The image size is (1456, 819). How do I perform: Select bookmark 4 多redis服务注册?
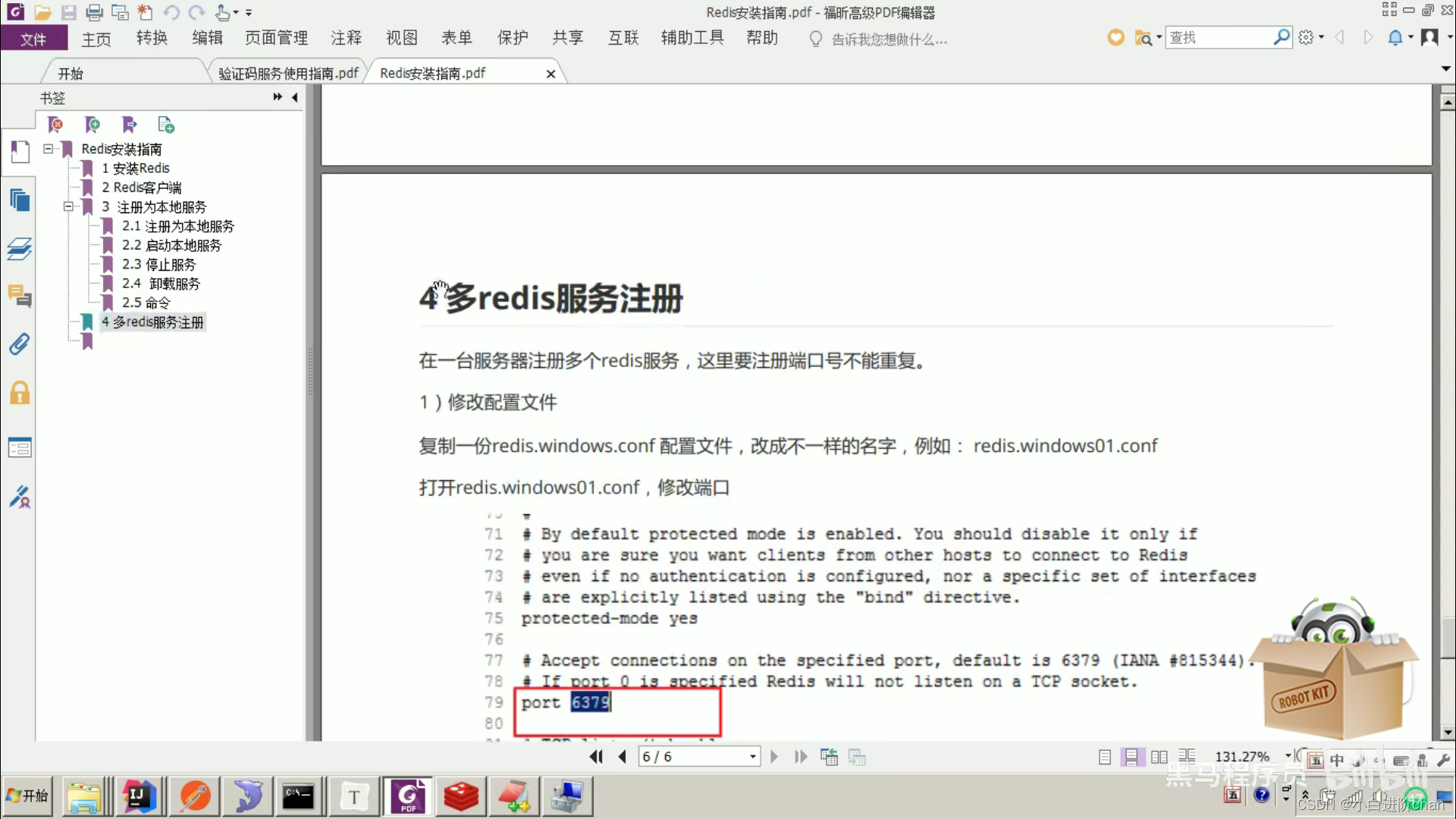click(x=152, y=322)
